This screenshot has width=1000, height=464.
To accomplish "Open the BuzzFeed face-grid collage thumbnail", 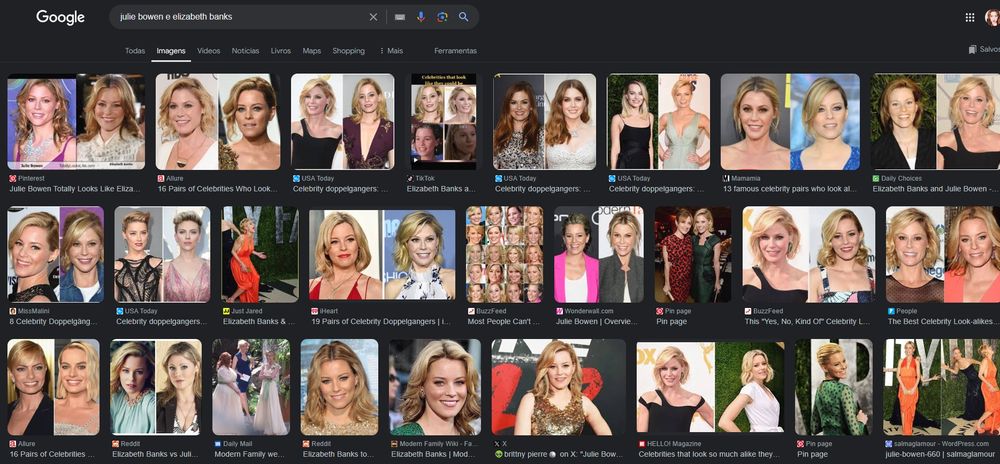I will pos(504,254).
